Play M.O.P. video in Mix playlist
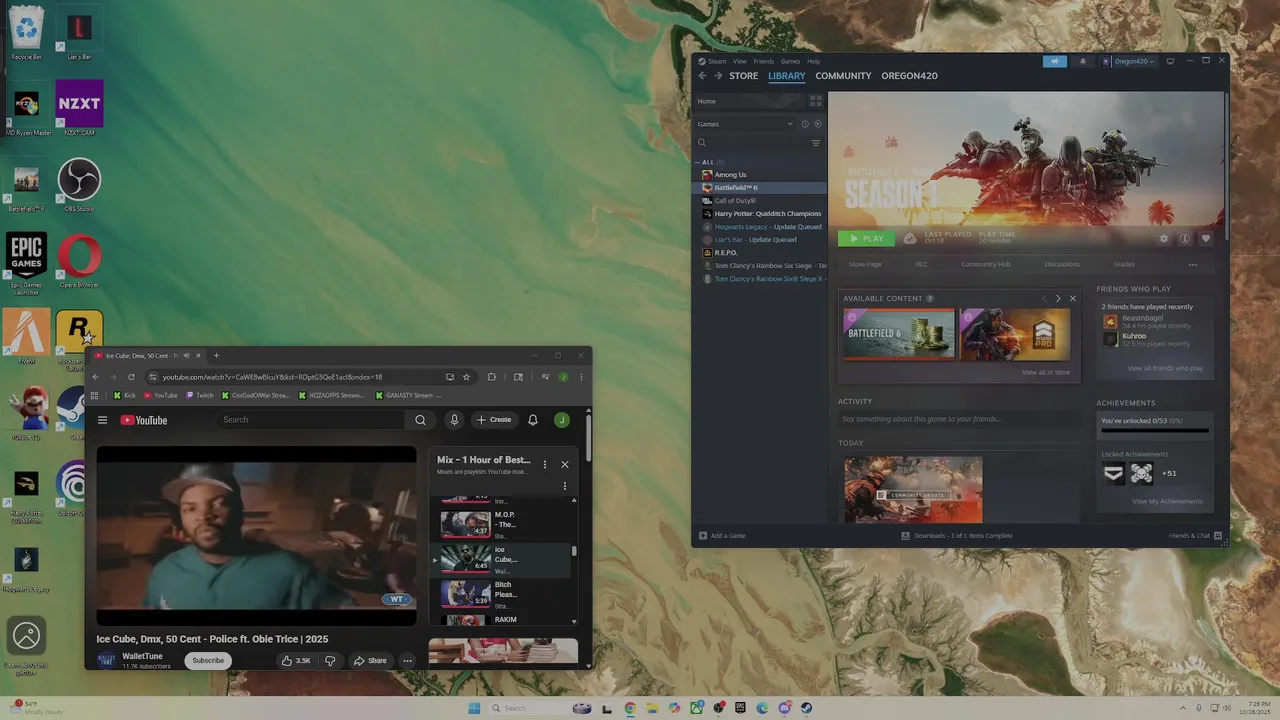Screen dimensions: 1280x720 tap(502, 523)
